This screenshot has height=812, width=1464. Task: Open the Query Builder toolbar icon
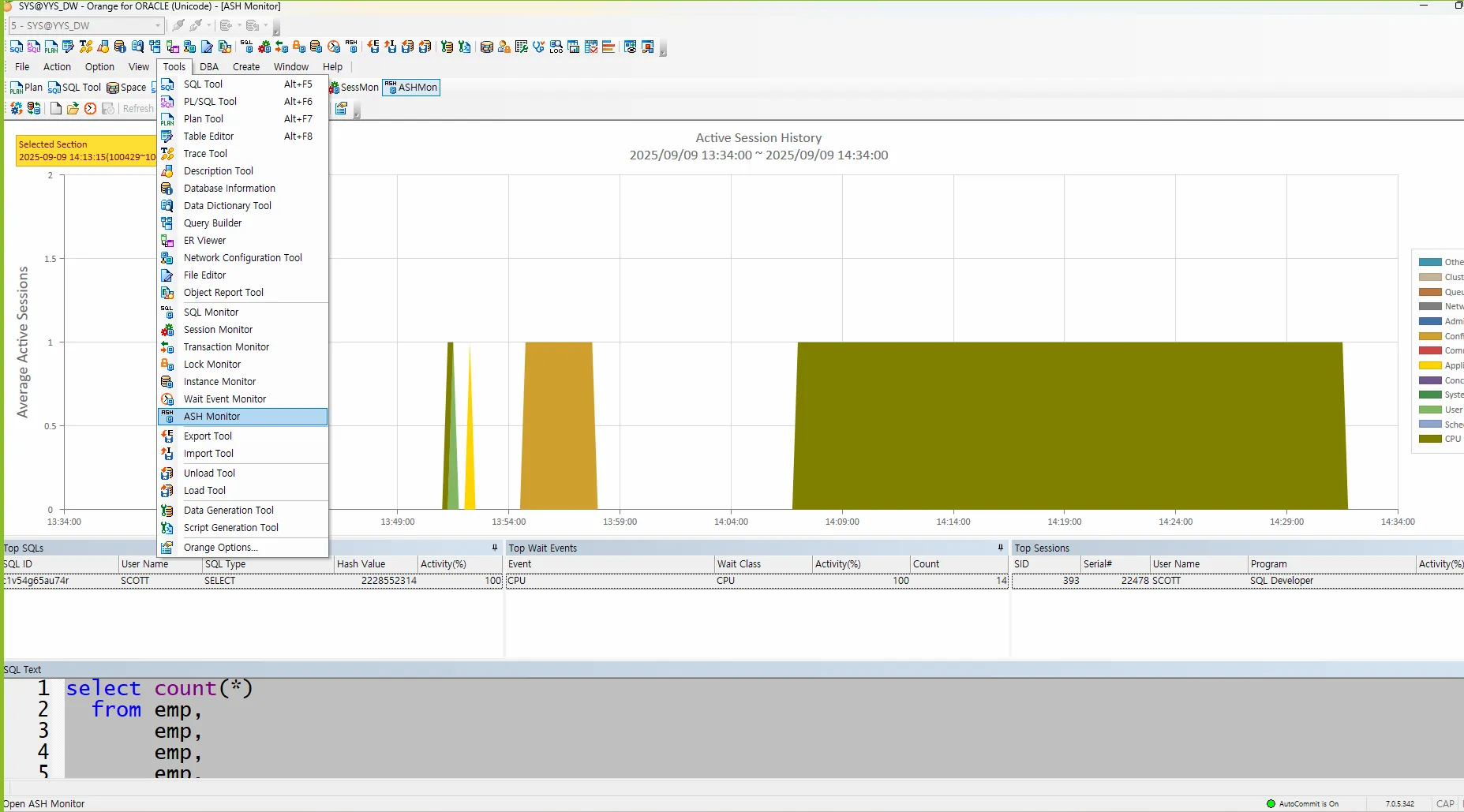click(x=155, y=47)
